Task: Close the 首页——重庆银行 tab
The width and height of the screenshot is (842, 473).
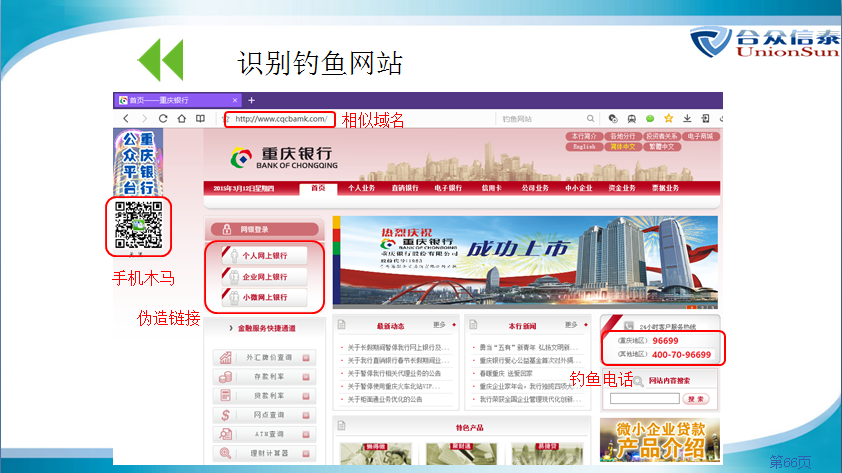Action: [x=235, y=100]
